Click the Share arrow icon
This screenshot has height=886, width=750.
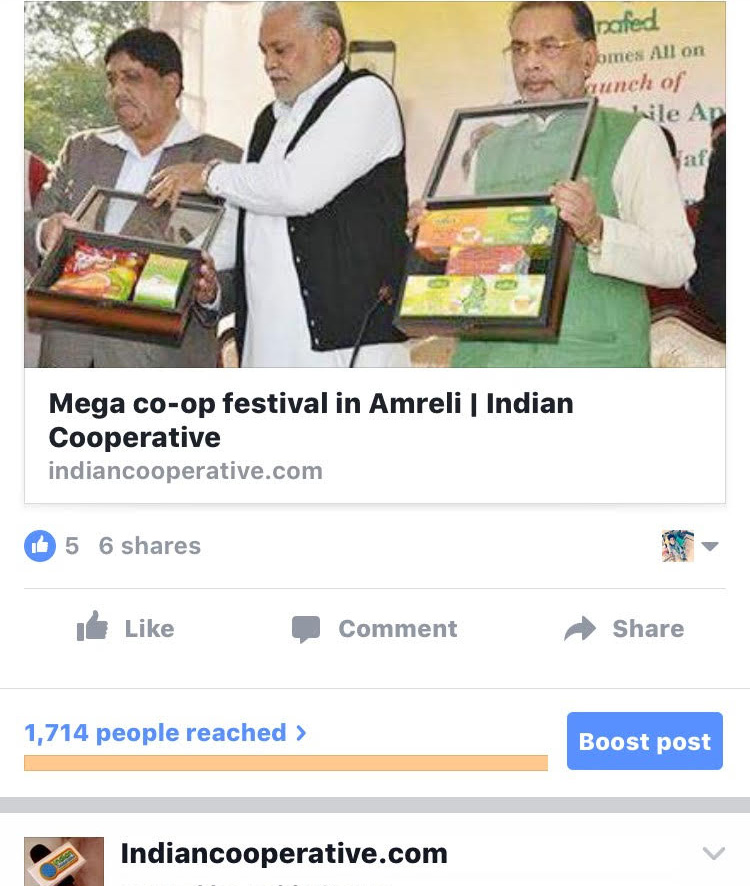coord(580,628)
